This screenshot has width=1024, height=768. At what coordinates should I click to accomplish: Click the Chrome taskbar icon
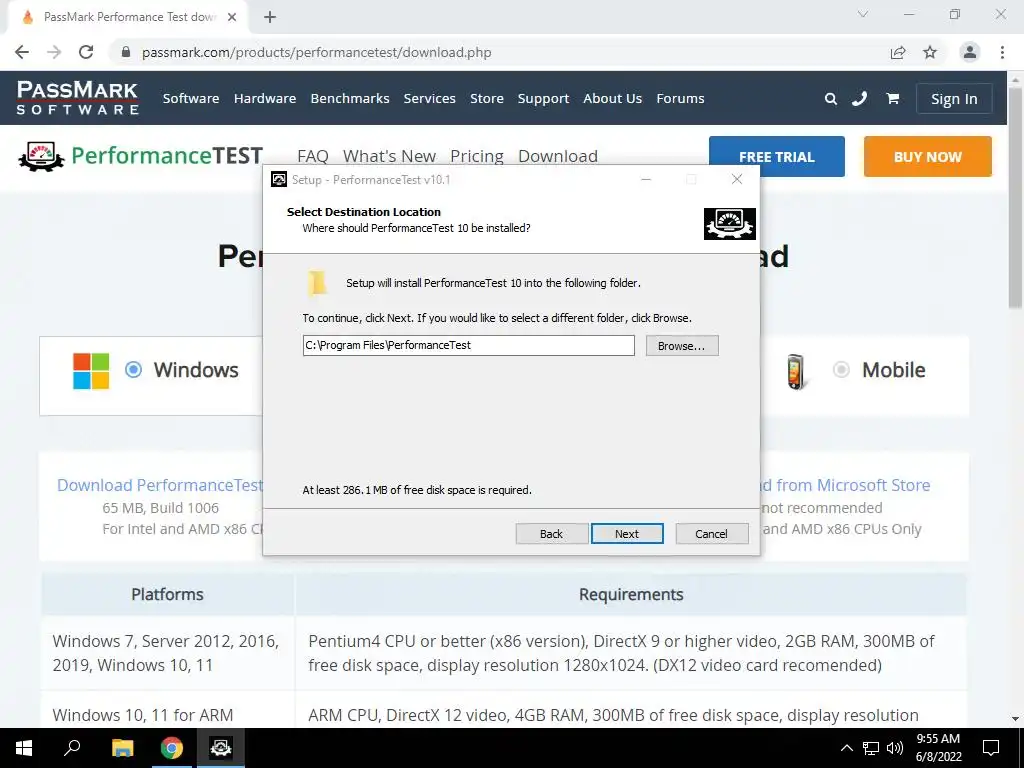(x=172, y=748)
